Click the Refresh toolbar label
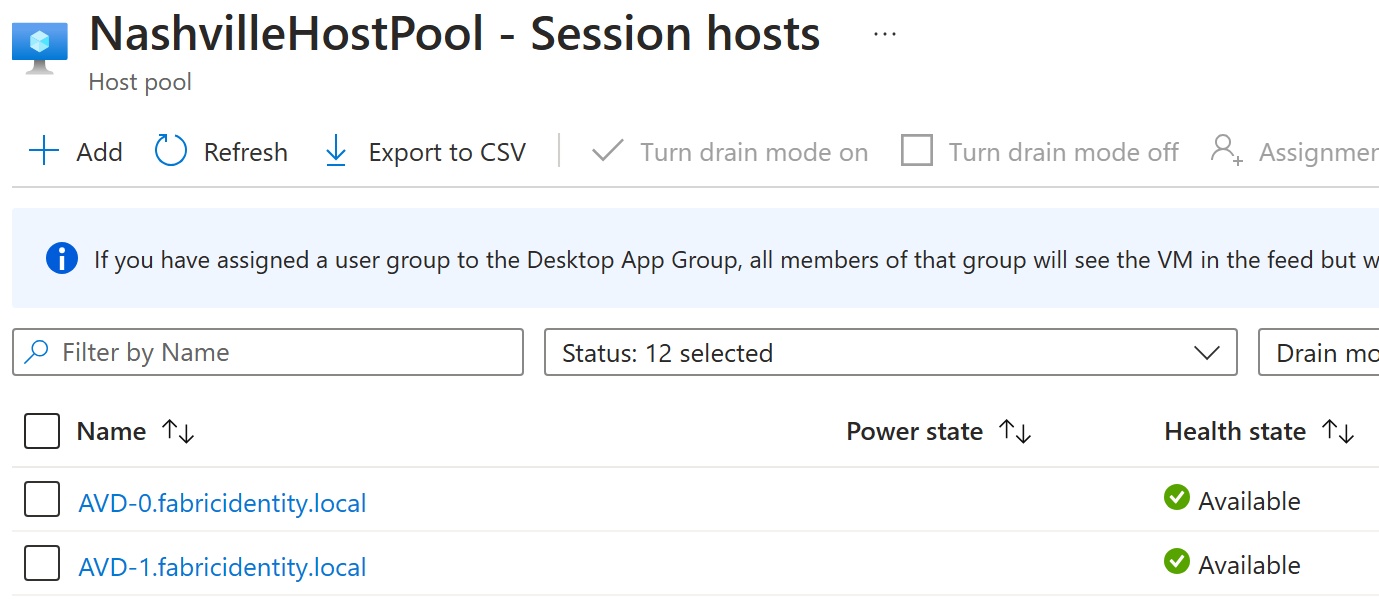The width and height of the screenshot is (1379, 614). tap(246, 152)
